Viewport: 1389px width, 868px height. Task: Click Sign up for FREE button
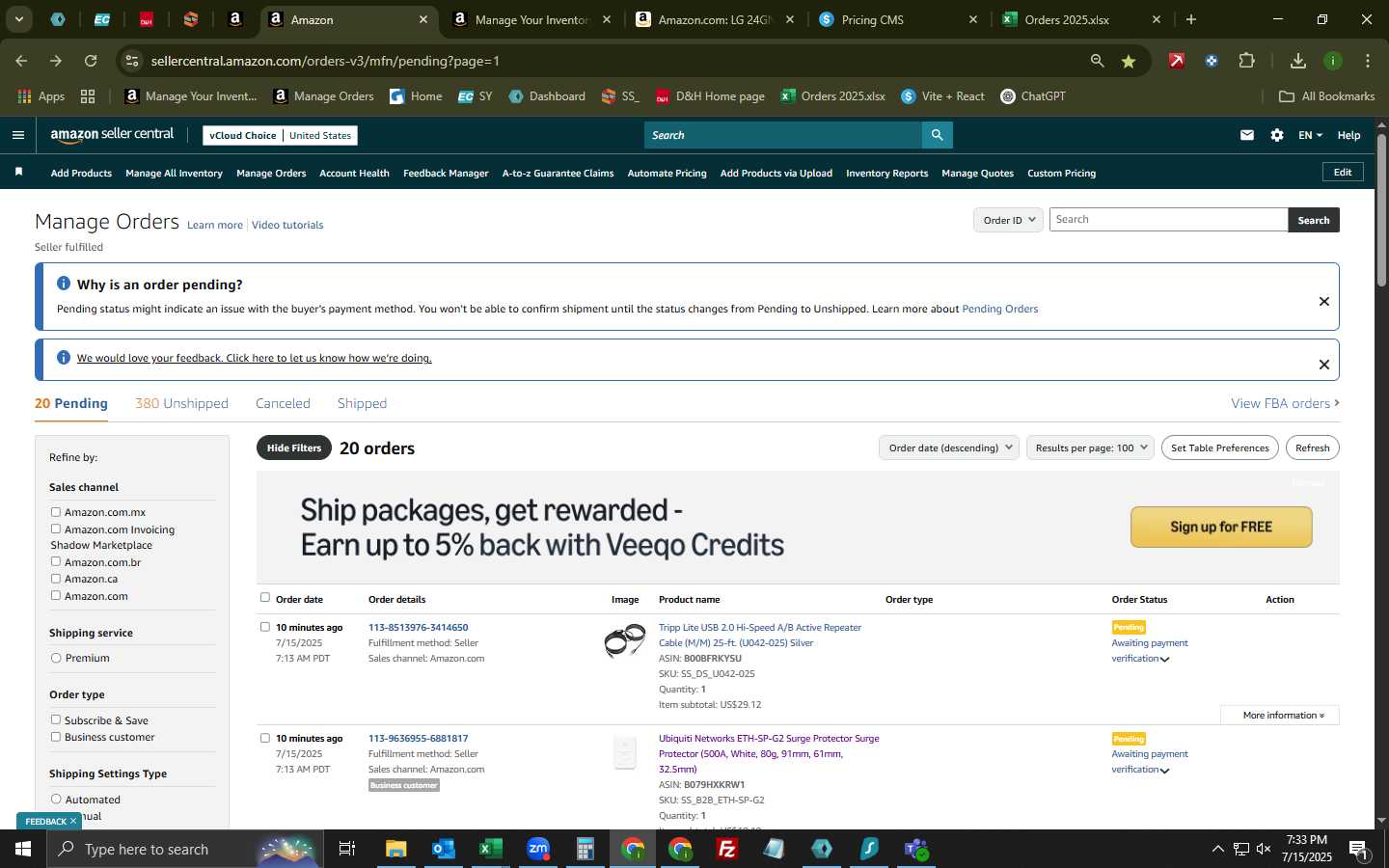tap(1221, 527)
